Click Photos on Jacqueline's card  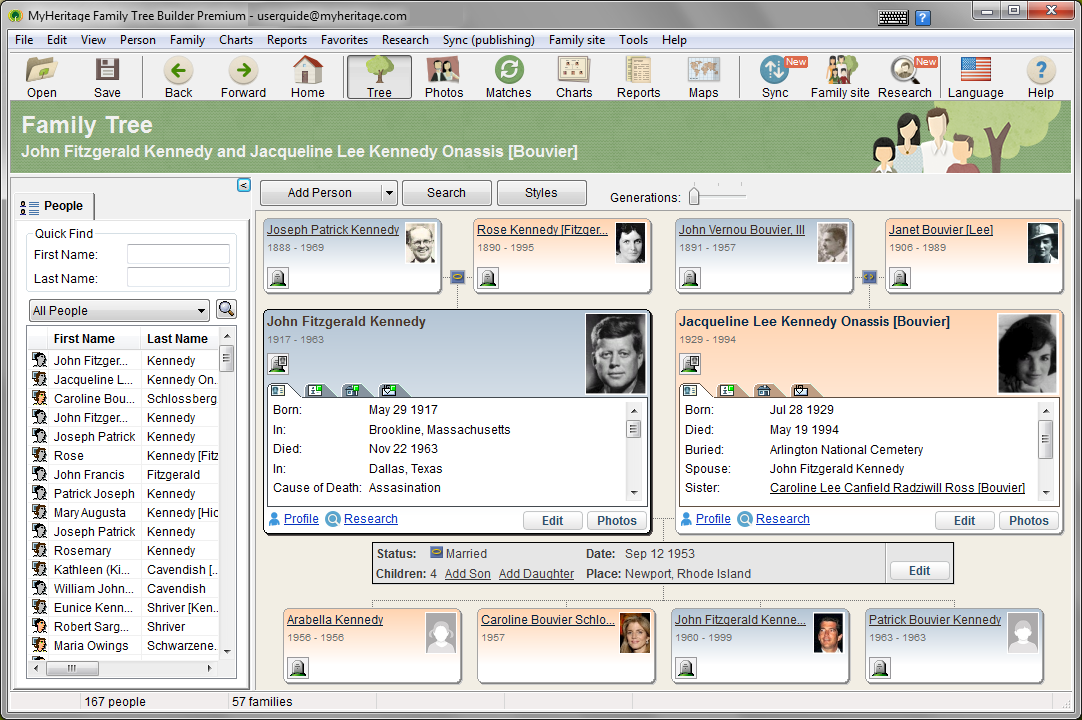point(1029,520)
